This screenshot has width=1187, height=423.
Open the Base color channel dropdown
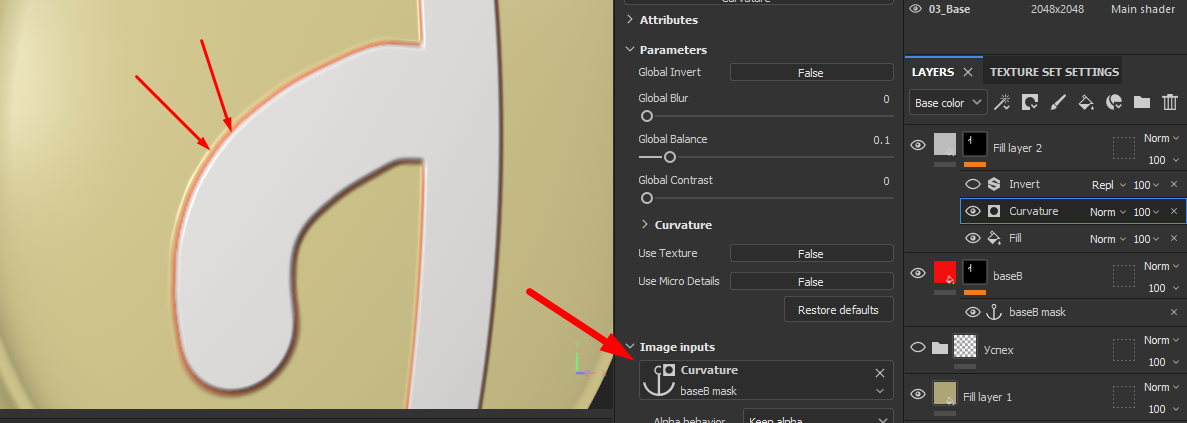949,103
